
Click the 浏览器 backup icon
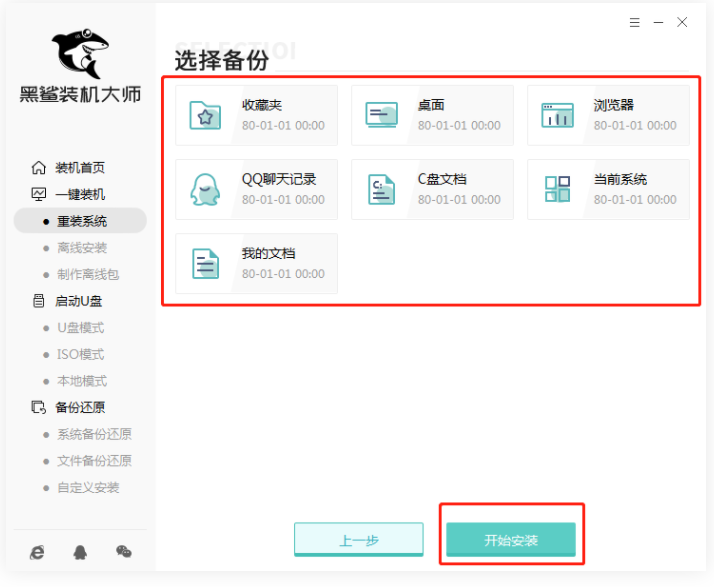pyautogui.click(x=557, y=116)
